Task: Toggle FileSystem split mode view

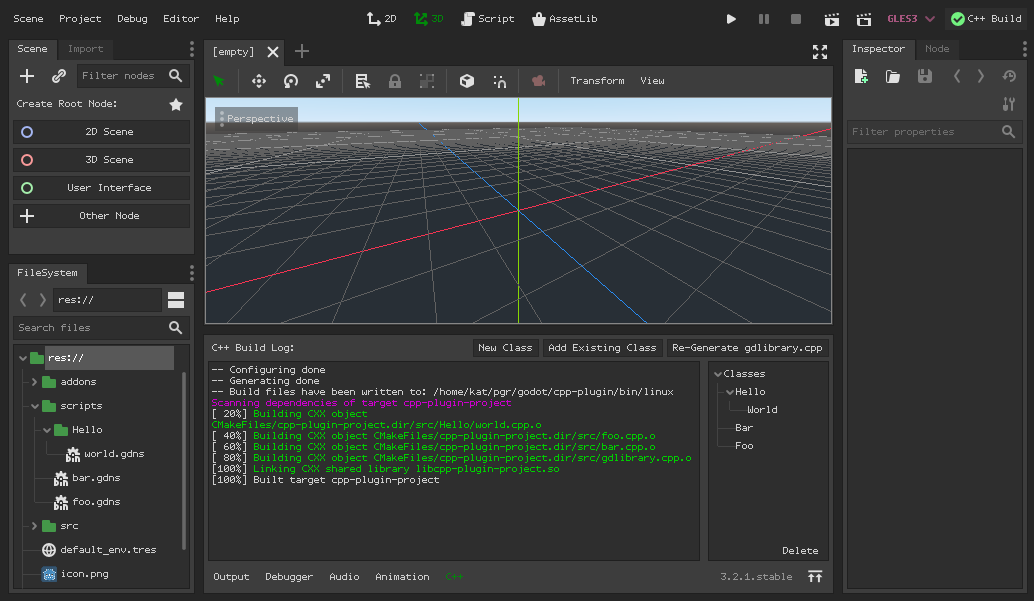Action: 176,300
